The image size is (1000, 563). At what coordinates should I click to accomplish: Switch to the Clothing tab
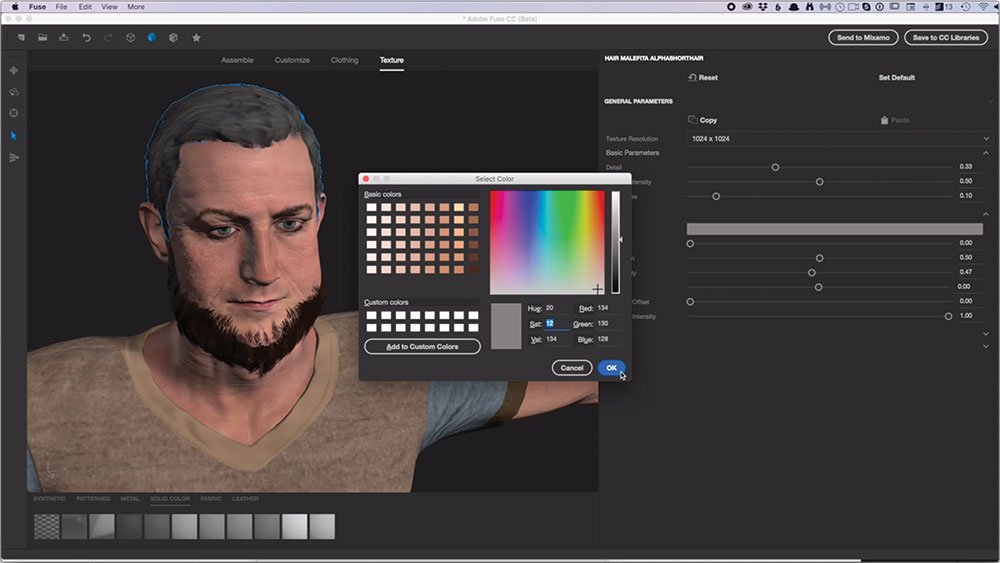coord(344,60)
